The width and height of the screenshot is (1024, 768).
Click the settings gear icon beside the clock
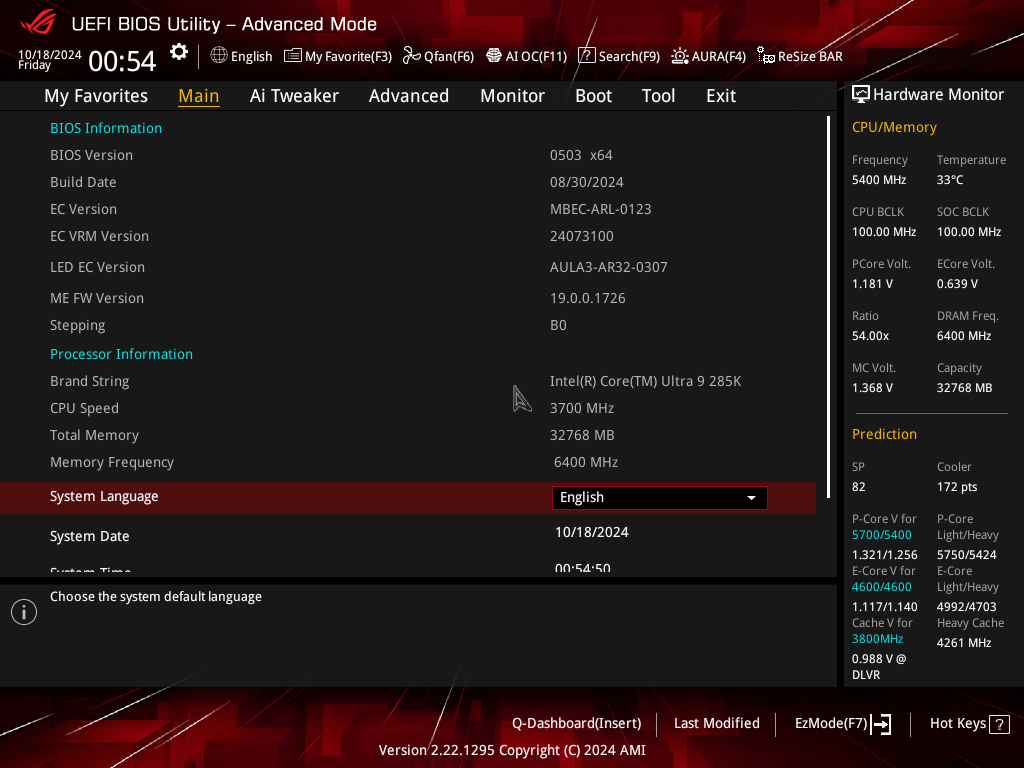(179, 52)
